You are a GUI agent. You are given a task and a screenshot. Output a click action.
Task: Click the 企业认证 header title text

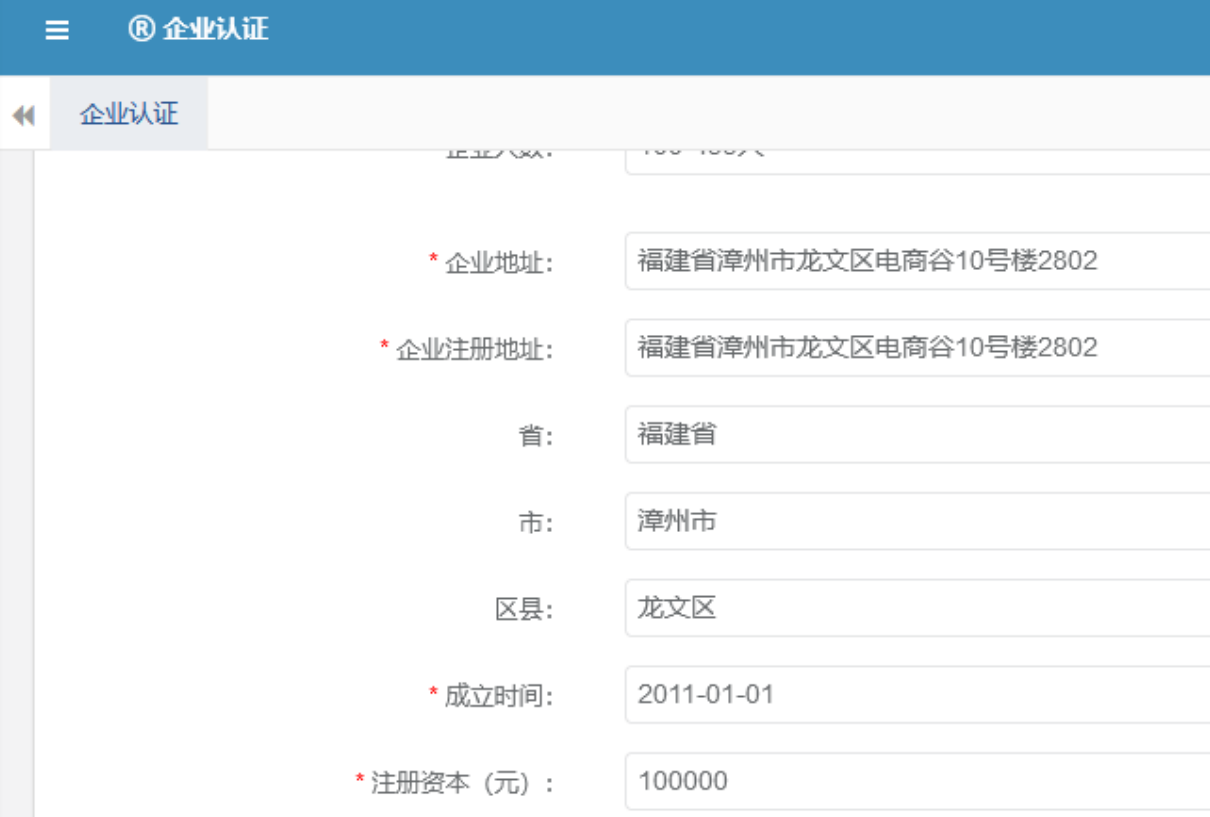click(215, 29)
